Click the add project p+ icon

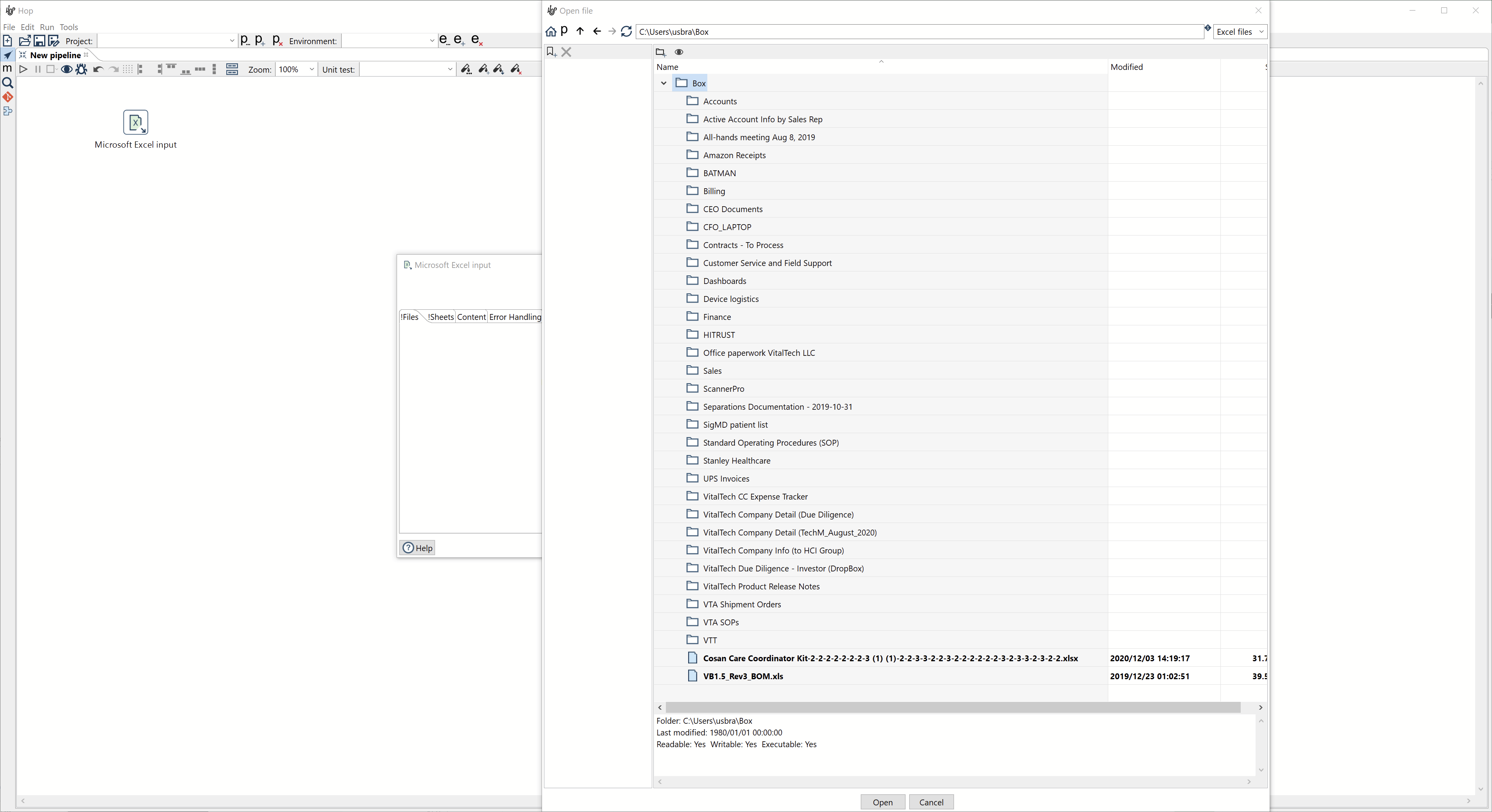(x=260, y=41)
